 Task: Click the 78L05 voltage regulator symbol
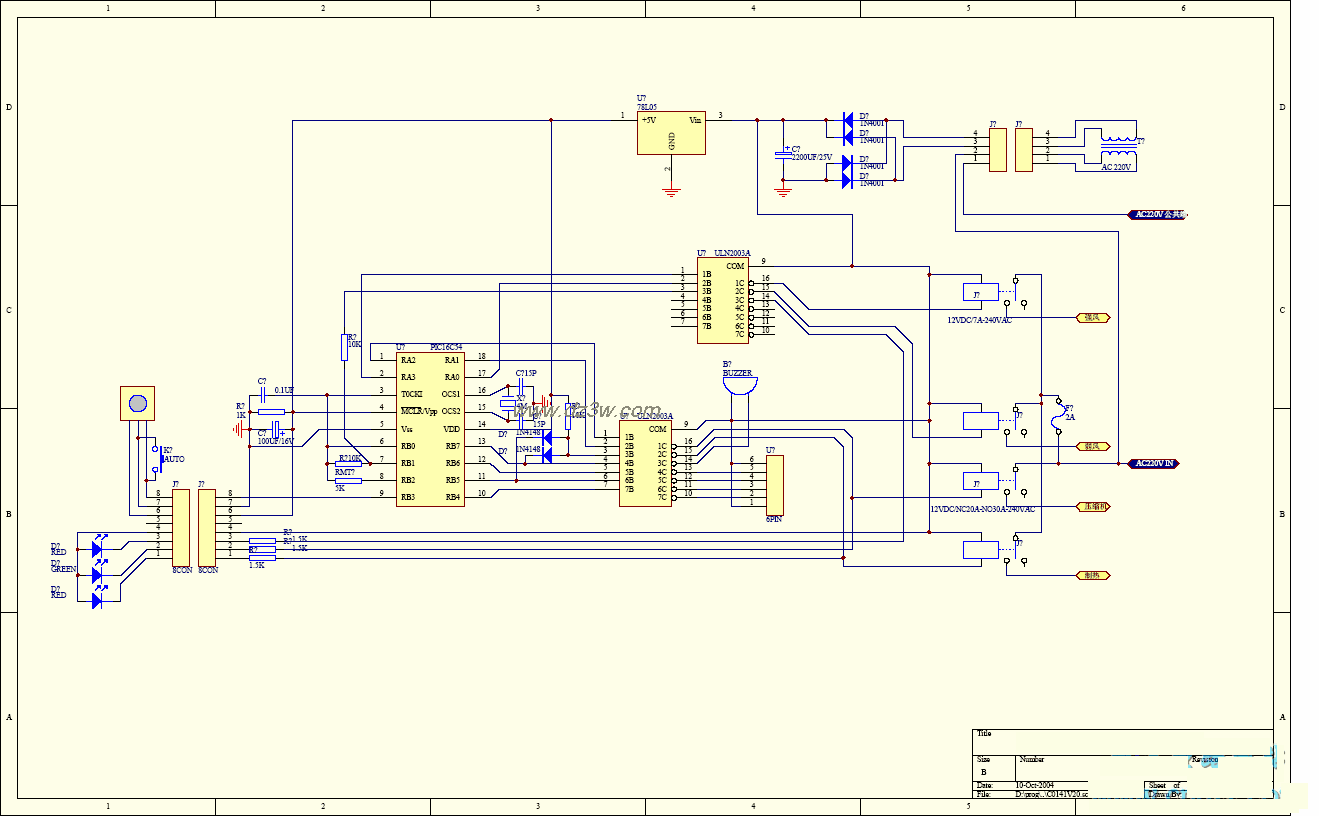[671, 133]
